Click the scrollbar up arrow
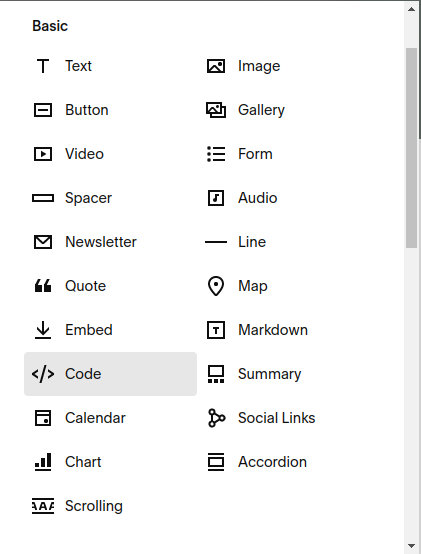Screen dimensions: 421x554 click(x=411, y=9)
